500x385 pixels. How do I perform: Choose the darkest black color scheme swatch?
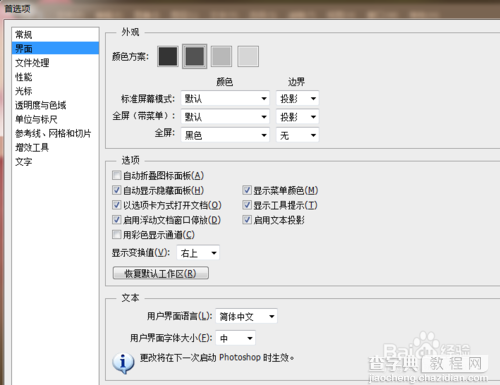[168, 56]
